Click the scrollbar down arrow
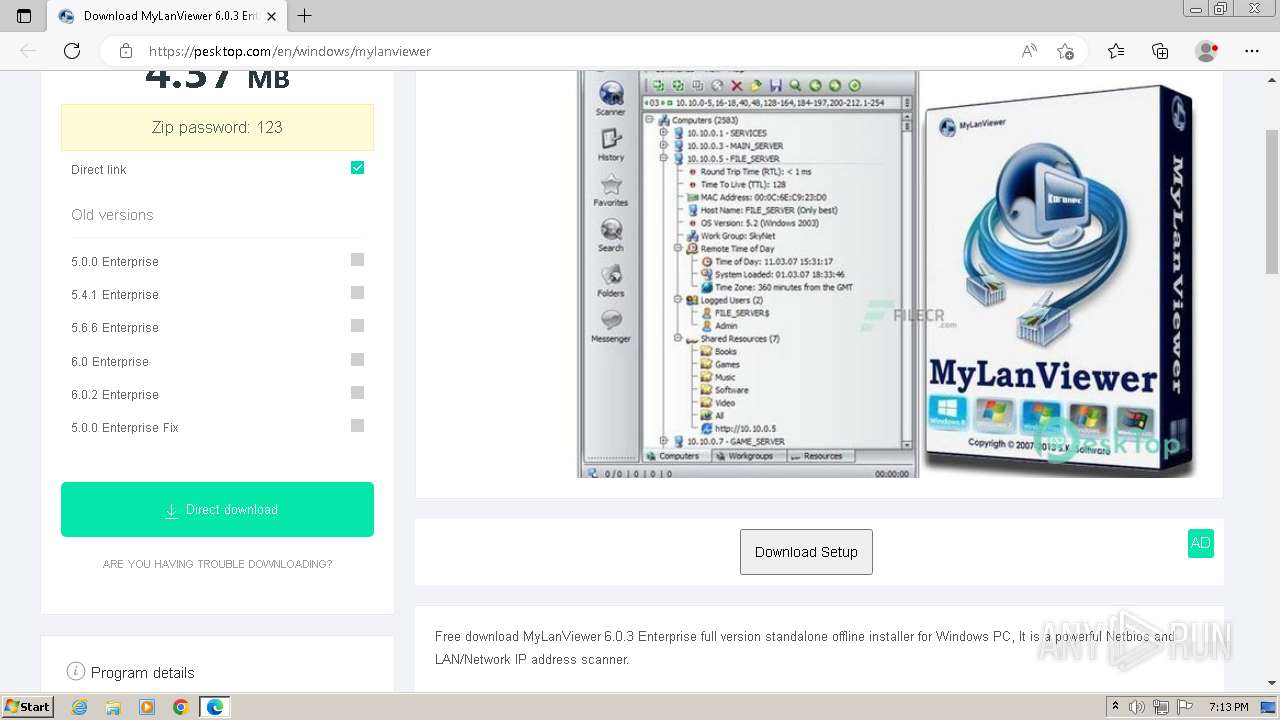1280x720 pixels. tap(1272, 683)
